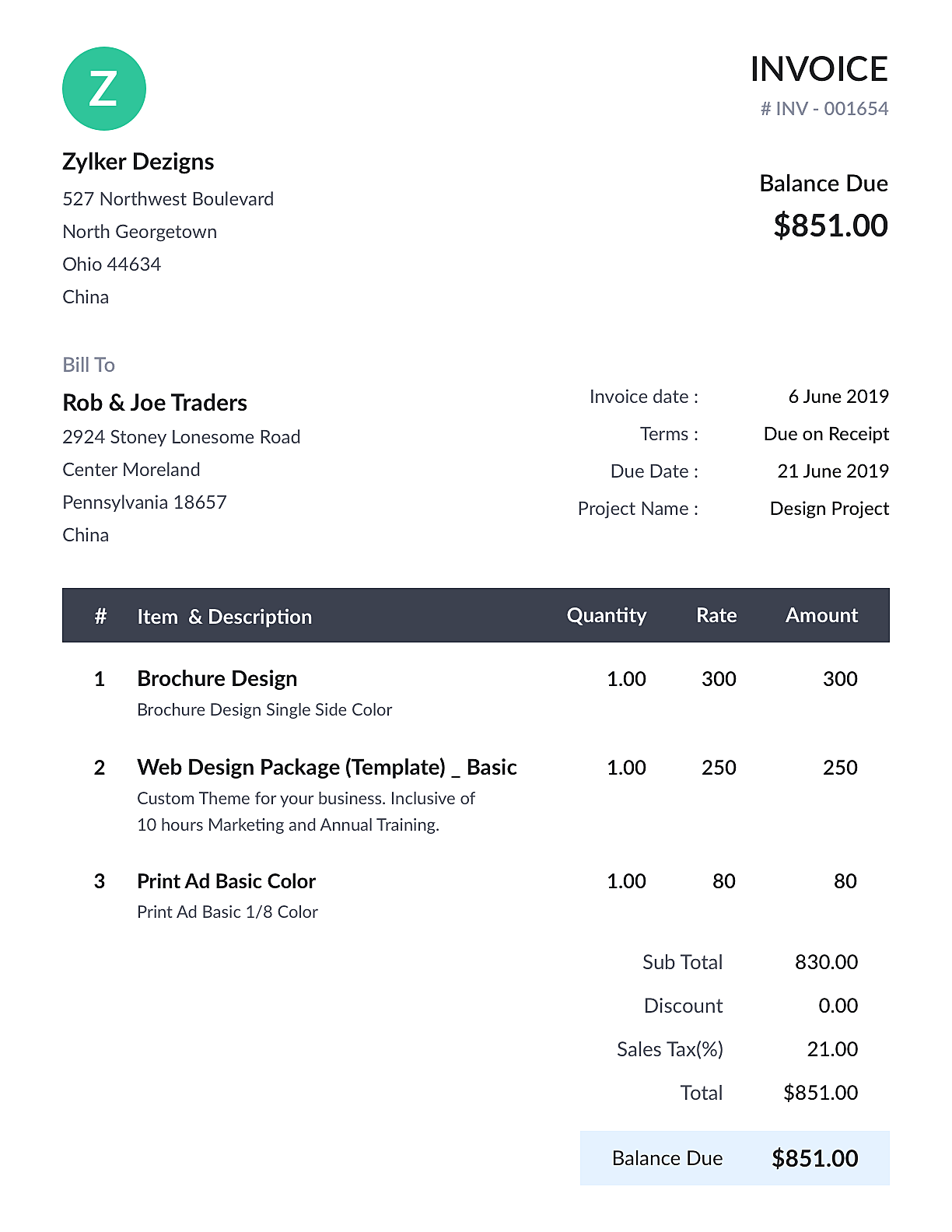
Task: Click the Sub Total value 830.00
Action: [825, 962]
